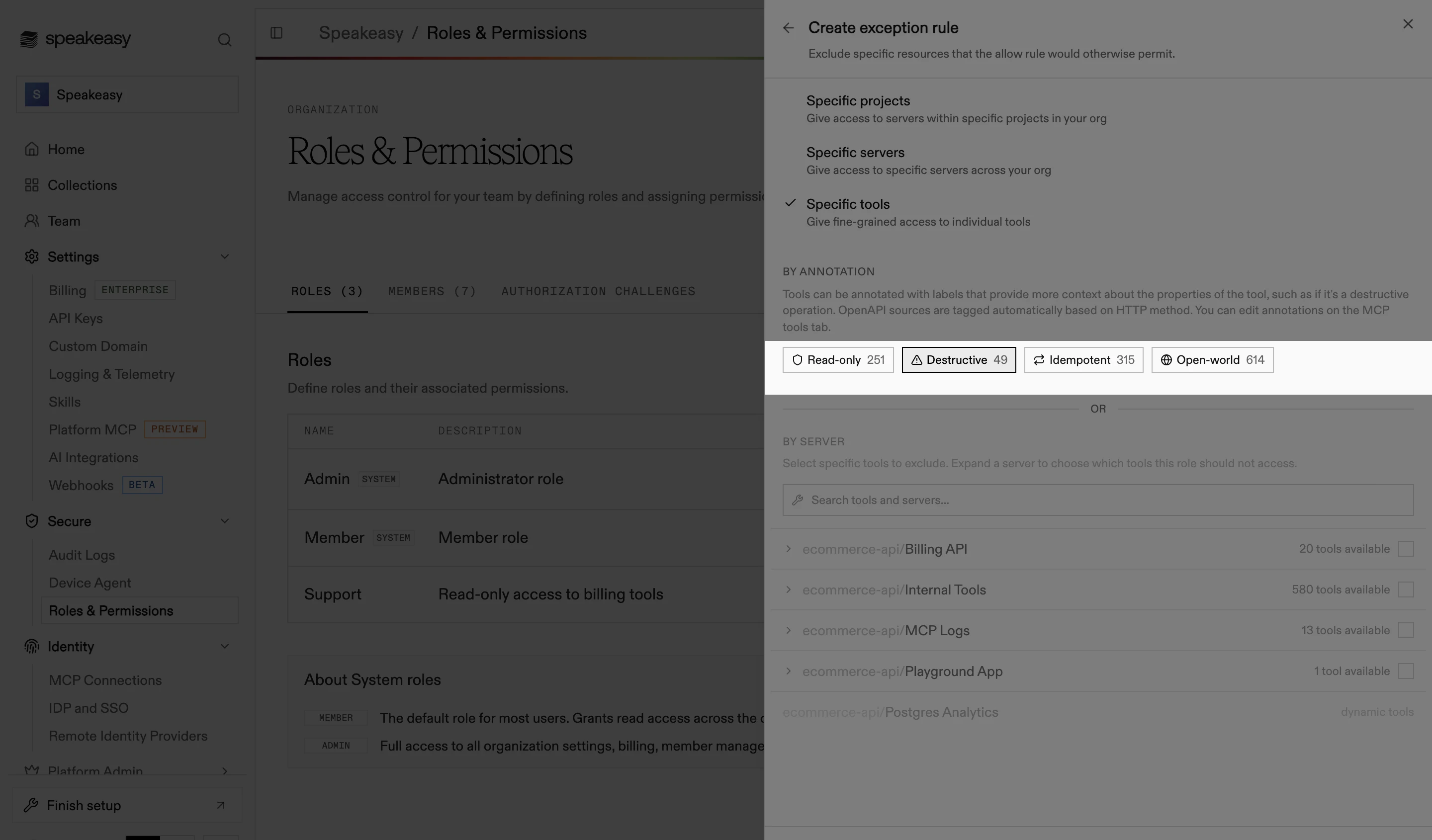The image size is (1432, 840).
Task: Open Audit Logs page
Action: coord(82,555)
